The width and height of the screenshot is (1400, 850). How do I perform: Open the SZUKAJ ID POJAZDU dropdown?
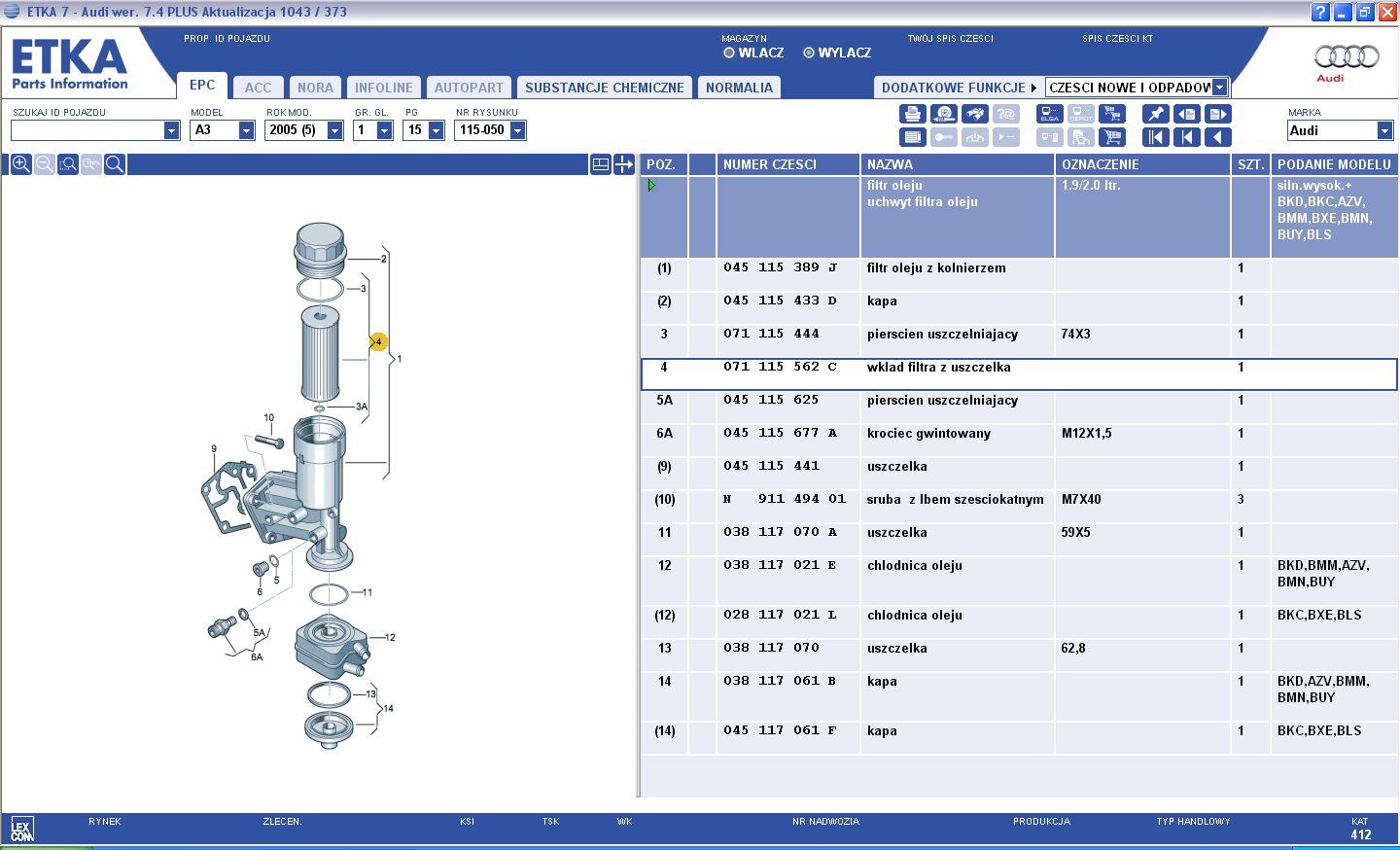tap(172, 130)
